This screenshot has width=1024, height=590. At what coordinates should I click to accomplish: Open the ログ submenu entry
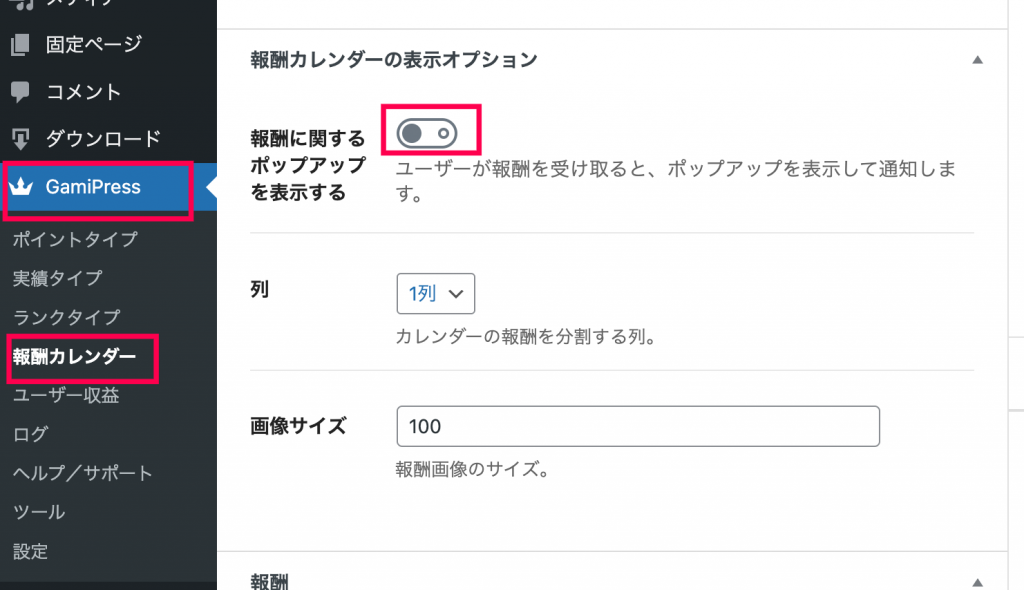click(x=31, y=434)
